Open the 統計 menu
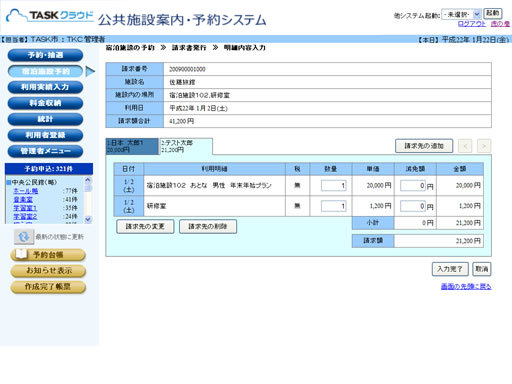Viewport: 512px width, 384px height. click(x=45, y=119)
